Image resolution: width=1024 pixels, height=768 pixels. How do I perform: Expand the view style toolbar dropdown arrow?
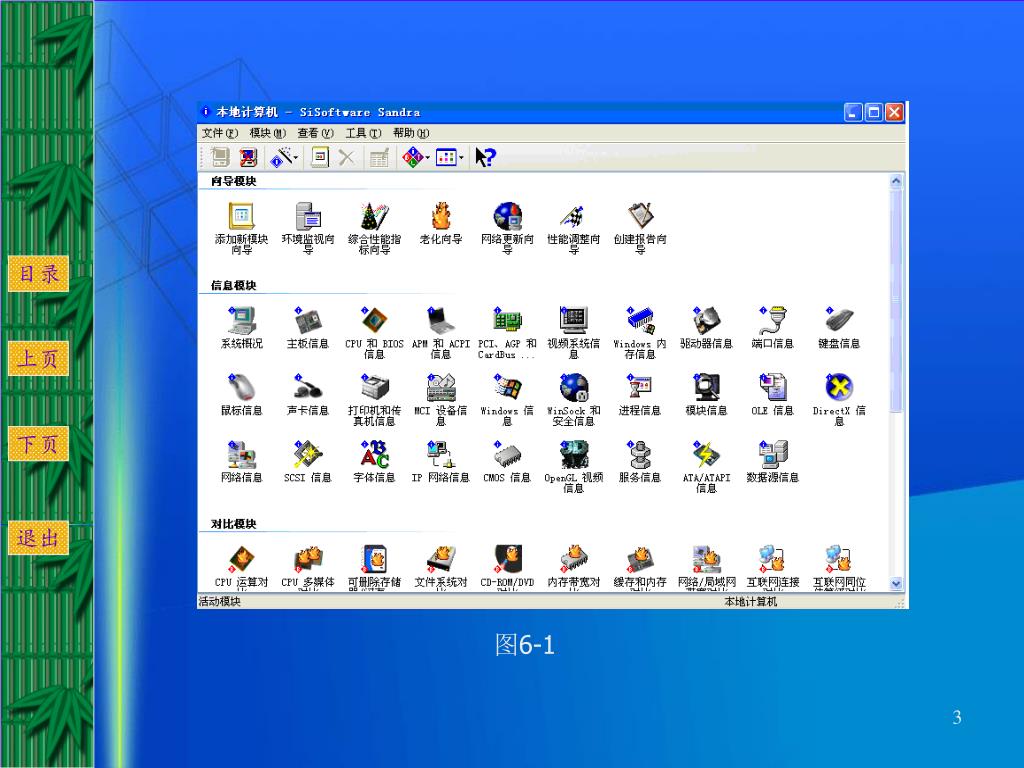click(x=461, y=158)
